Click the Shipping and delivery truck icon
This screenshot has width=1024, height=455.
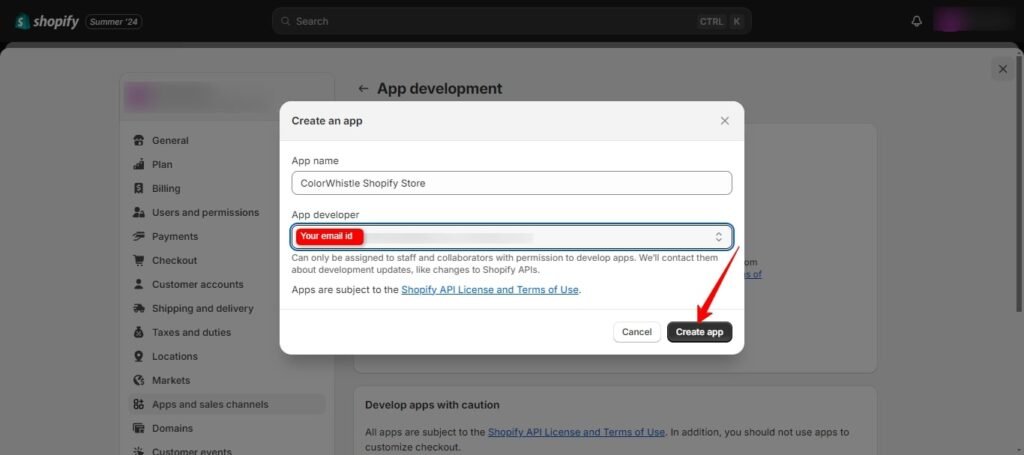[138, 308]
